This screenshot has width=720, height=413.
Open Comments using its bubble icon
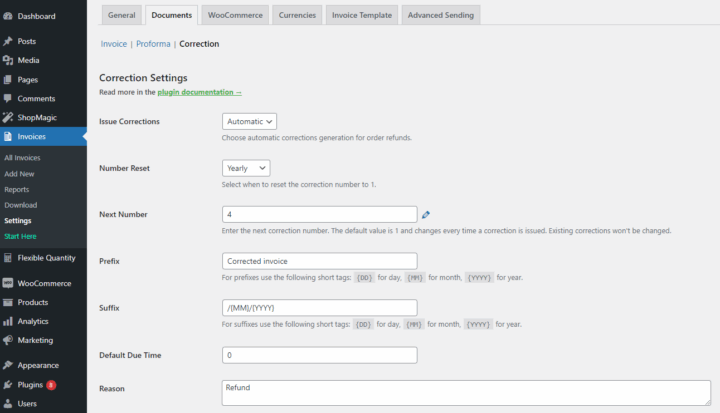8,98
